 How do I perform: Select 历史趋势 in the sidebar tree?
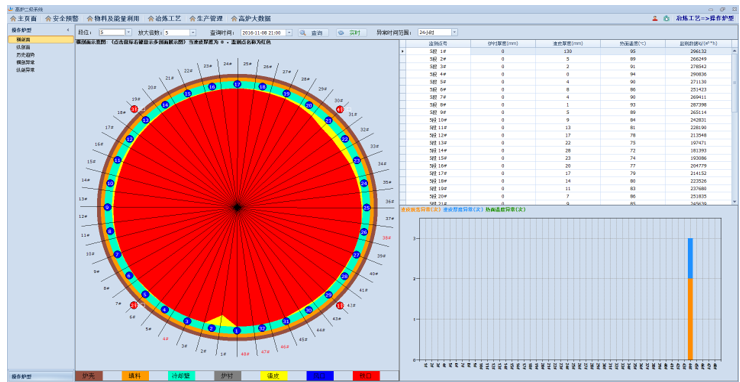pyautogui.click(x=25, y=54)
